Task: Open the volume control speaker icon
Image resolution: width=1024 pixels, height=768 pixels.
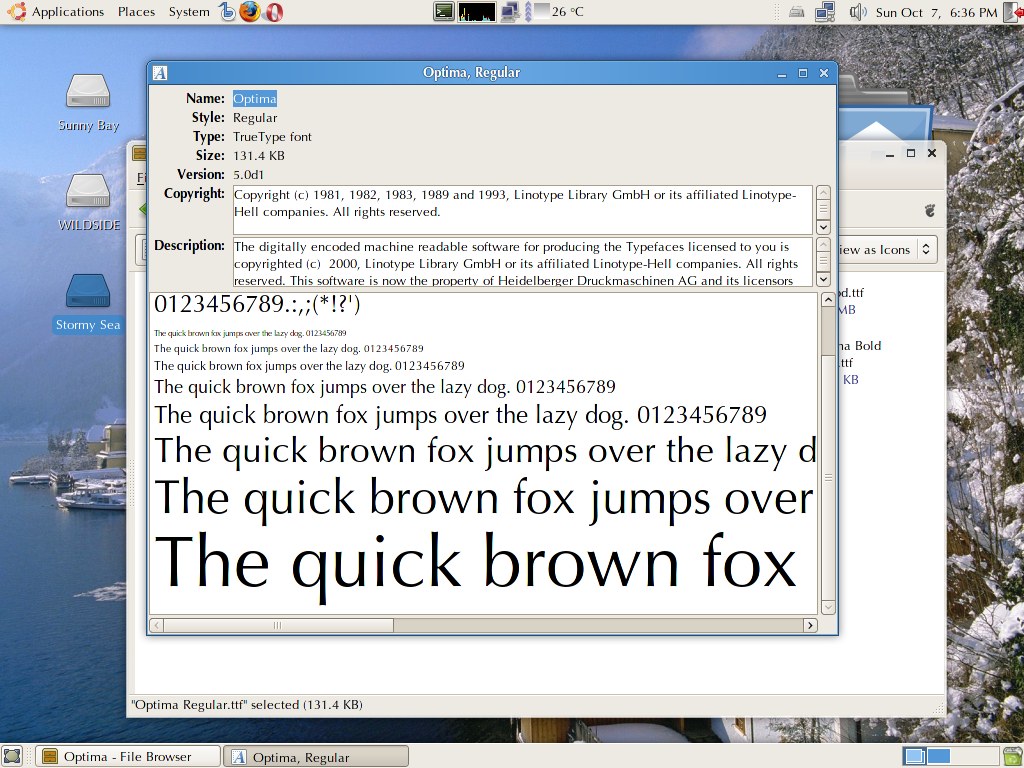Action: tap(857, 12)
